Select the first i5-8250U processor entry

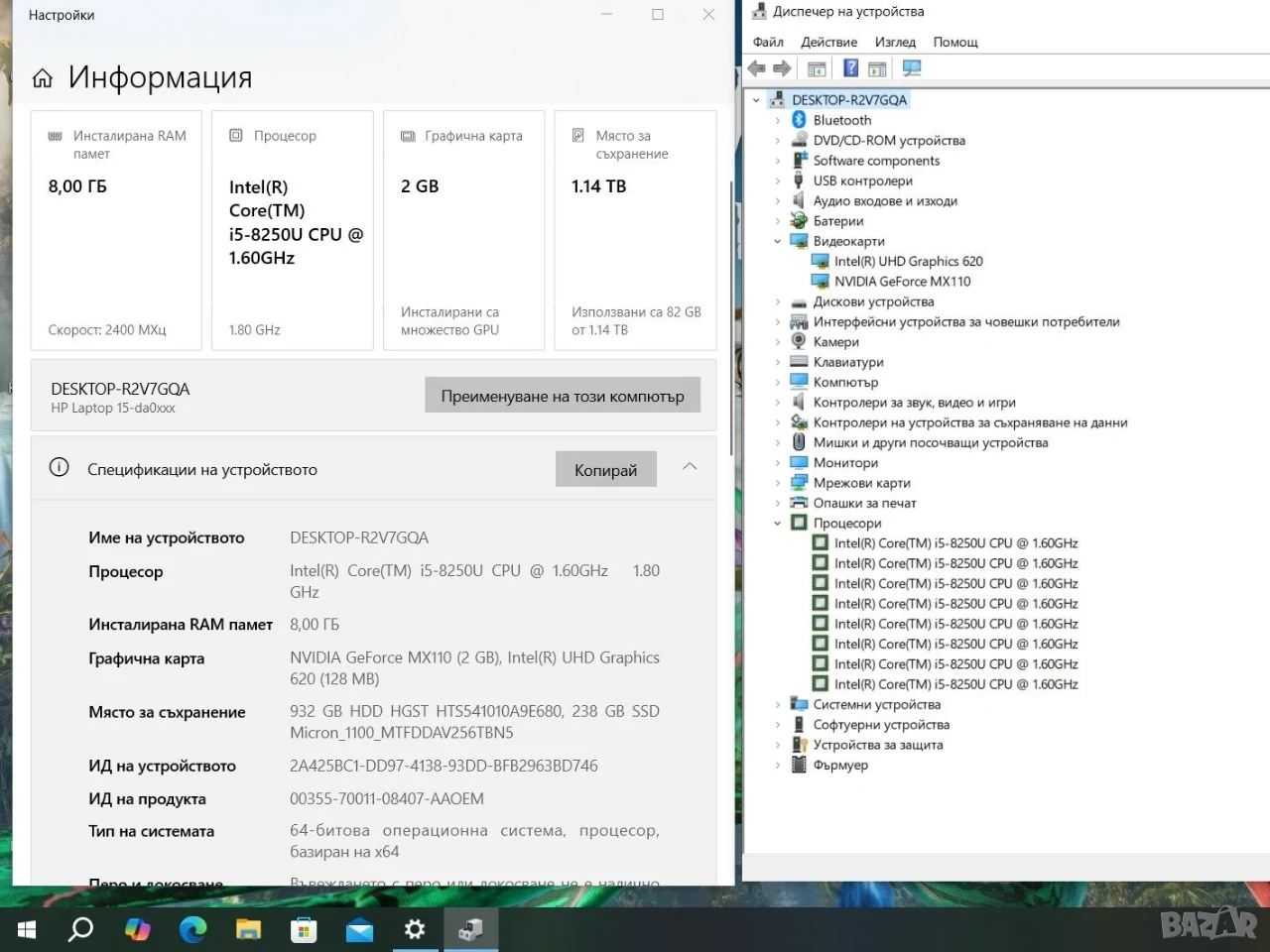[x=955, y=543]
